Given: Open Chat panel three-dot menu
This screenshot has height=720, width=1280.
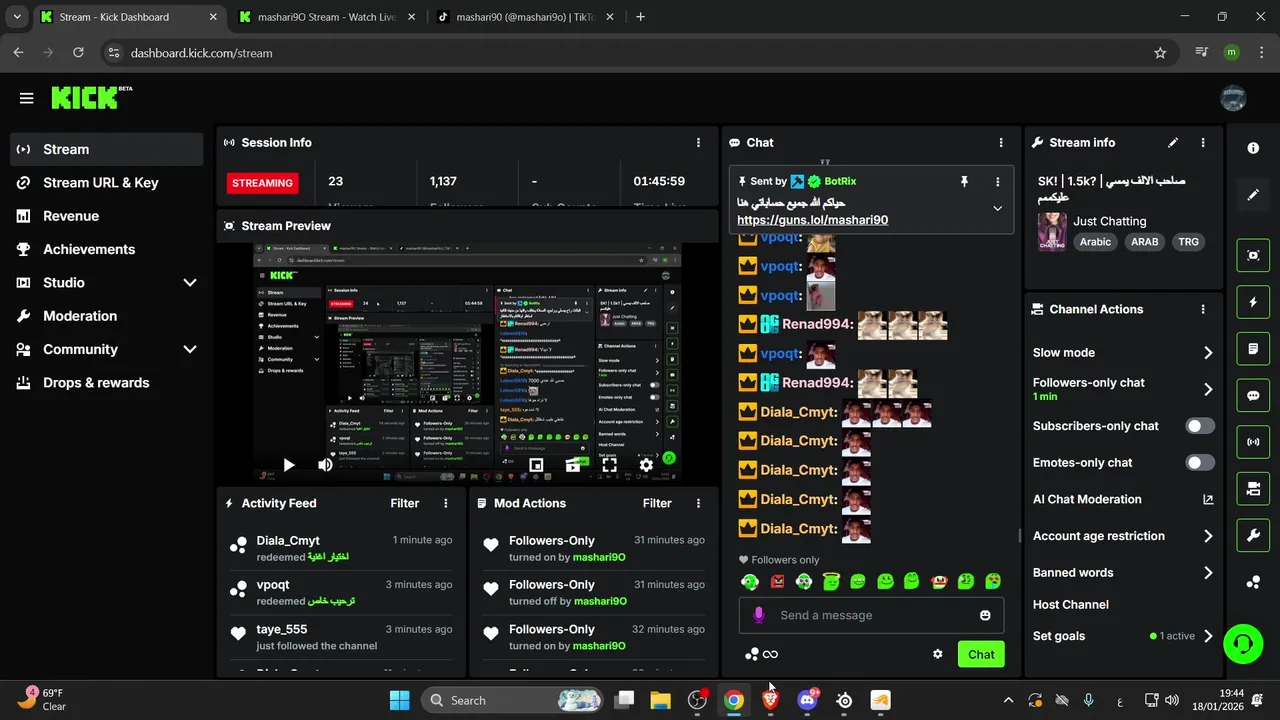Looking at the screenshot, I should click(1000, 143).
